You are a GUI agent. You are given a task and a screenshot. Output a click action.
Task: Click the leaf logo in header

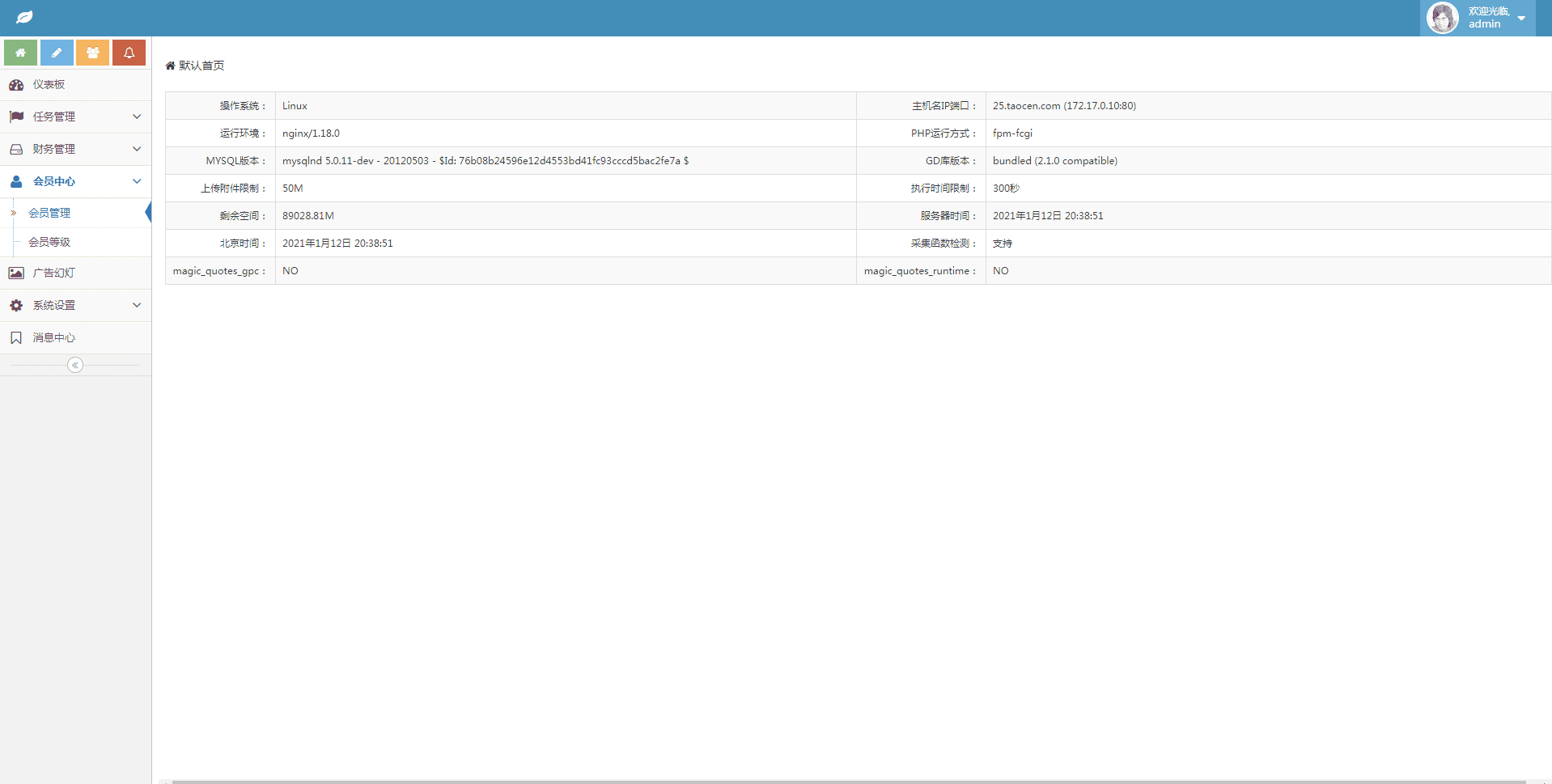coord(24,17)
